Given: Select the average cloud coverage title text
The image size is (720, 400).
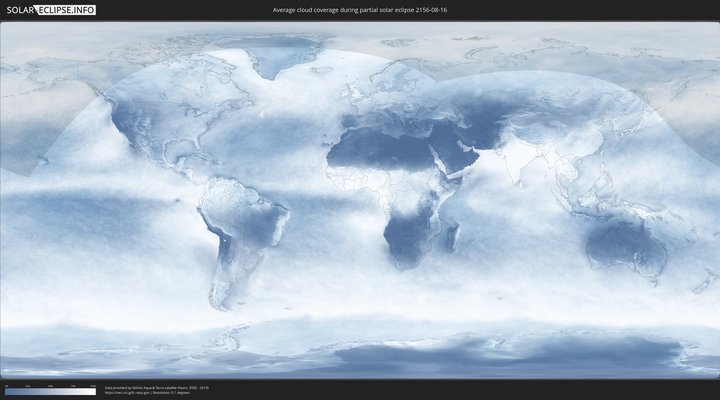Looking at the screenshot, I should (360, 10).
